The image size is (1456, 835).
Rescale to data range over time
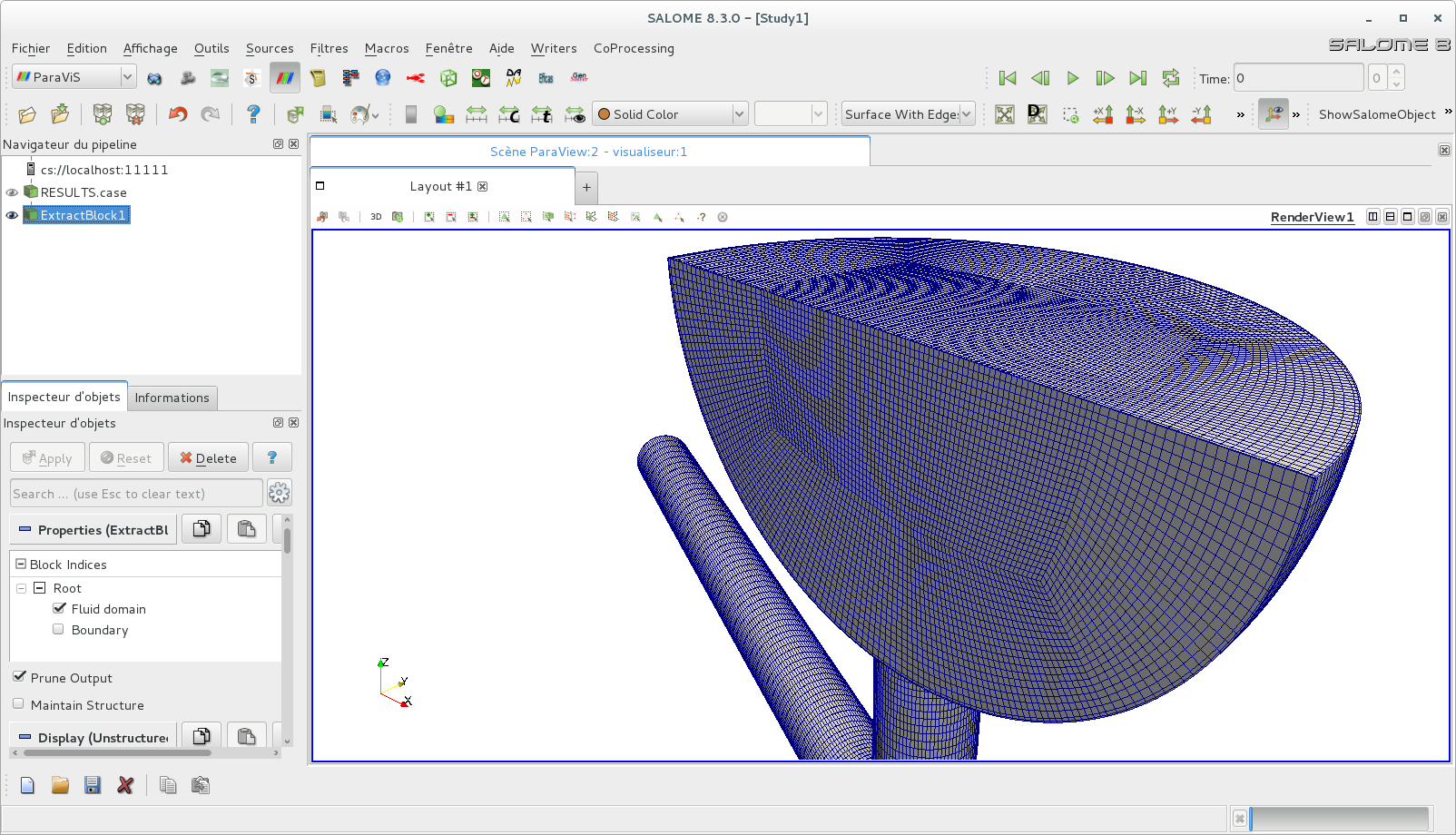tap(542, 114)
